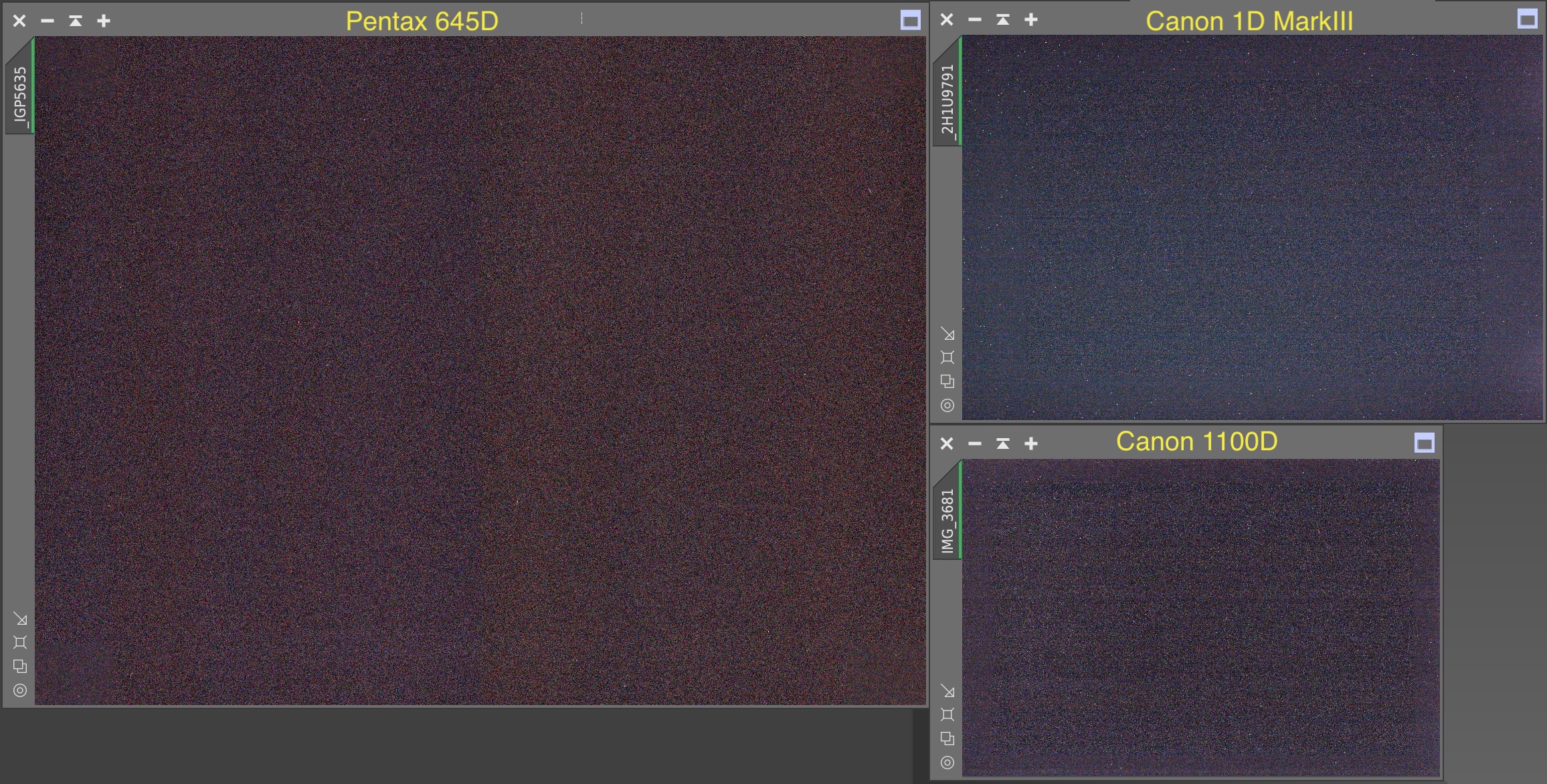Click the fit-view corners icon in the Canon 1D MarkIII window
This screenshot has width=1547, height=784.
(947, 357)
